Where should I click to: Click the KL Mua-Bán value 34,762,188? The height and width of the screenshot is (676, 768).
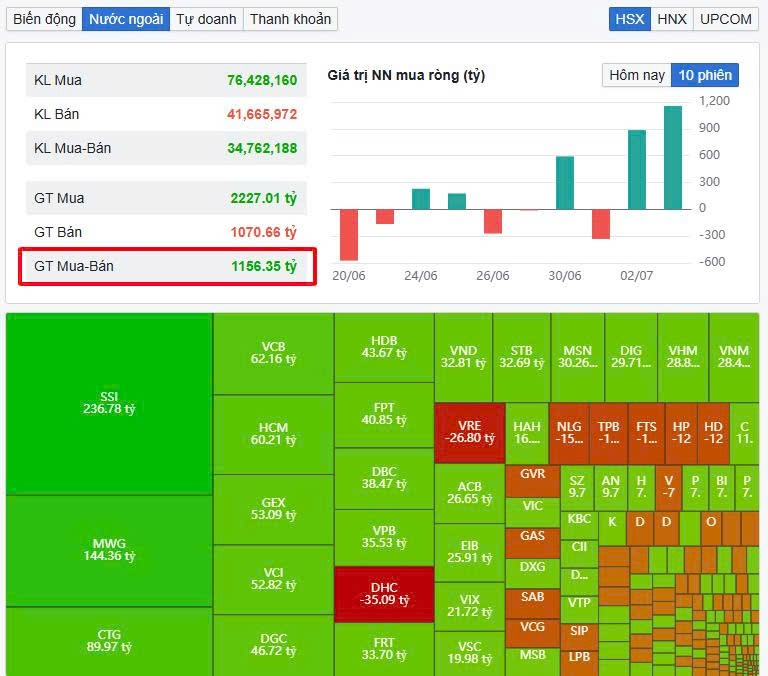pos(262,148)
